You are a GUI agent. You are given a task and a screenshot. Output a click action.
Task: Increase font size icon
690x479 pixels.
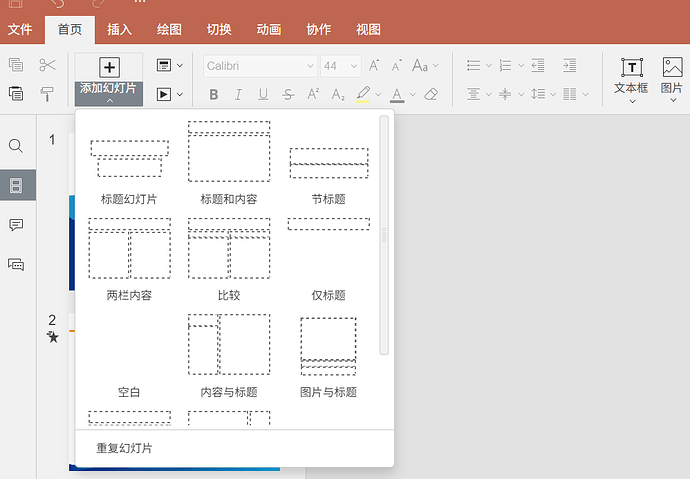click(374, 66)
